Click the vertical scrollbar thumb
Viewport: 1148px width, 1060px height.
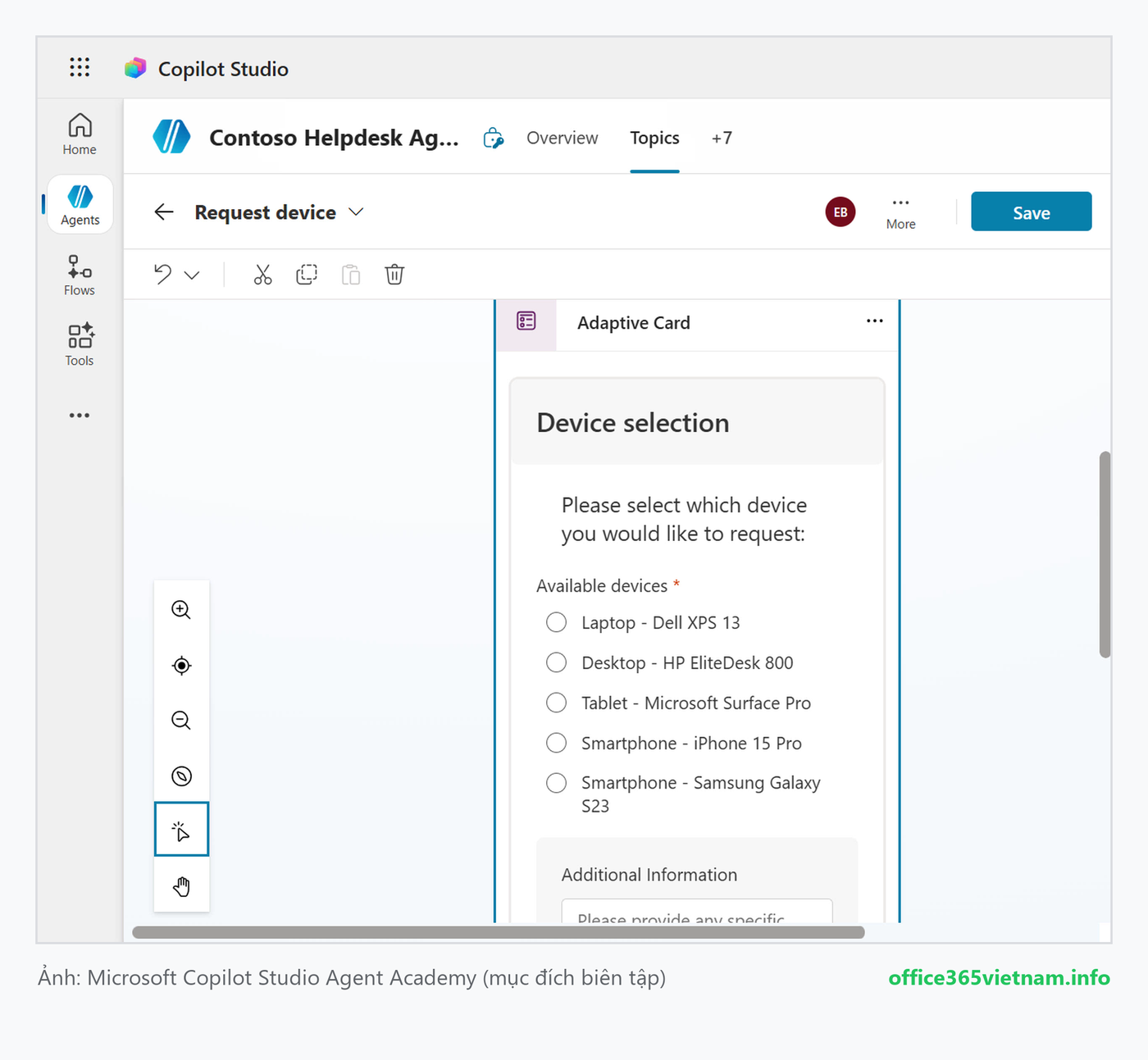click(x=1105, y=554)
